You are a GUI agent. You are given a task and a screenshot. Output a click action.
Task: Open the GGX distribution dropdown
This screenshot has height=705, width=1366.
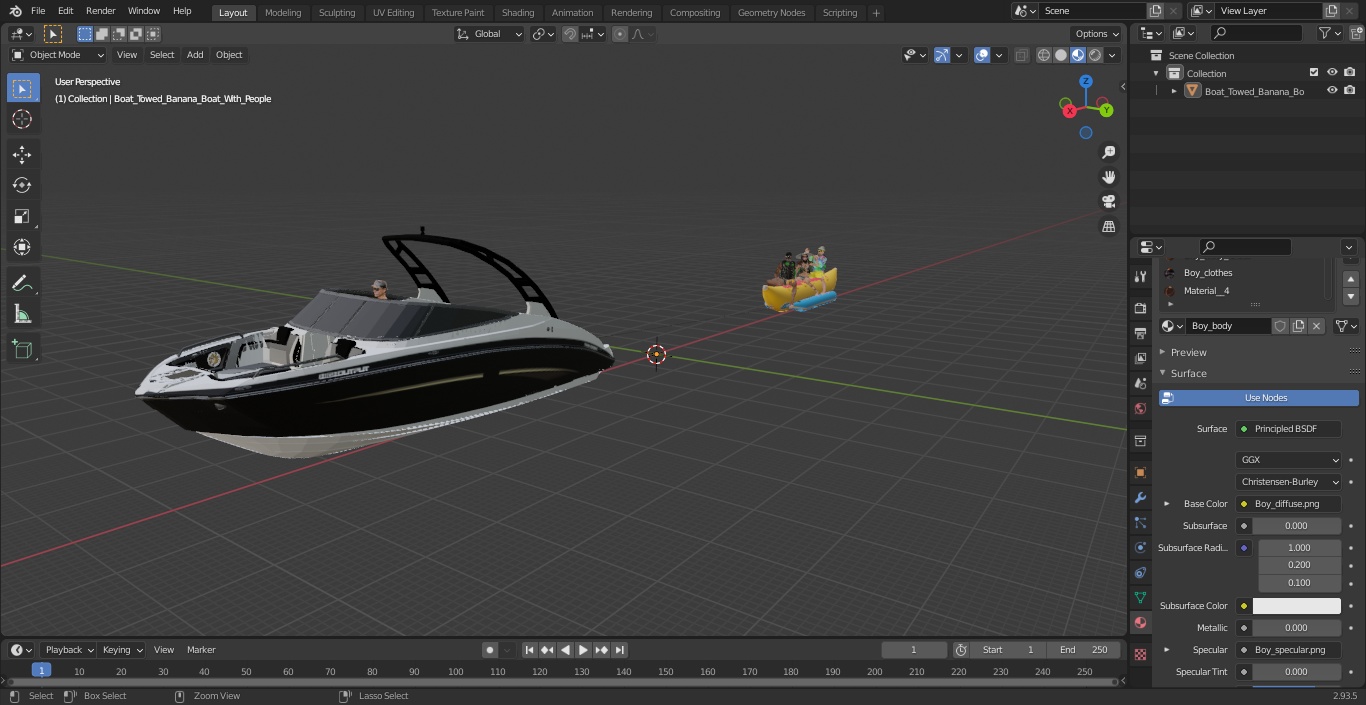[1289, 460]
